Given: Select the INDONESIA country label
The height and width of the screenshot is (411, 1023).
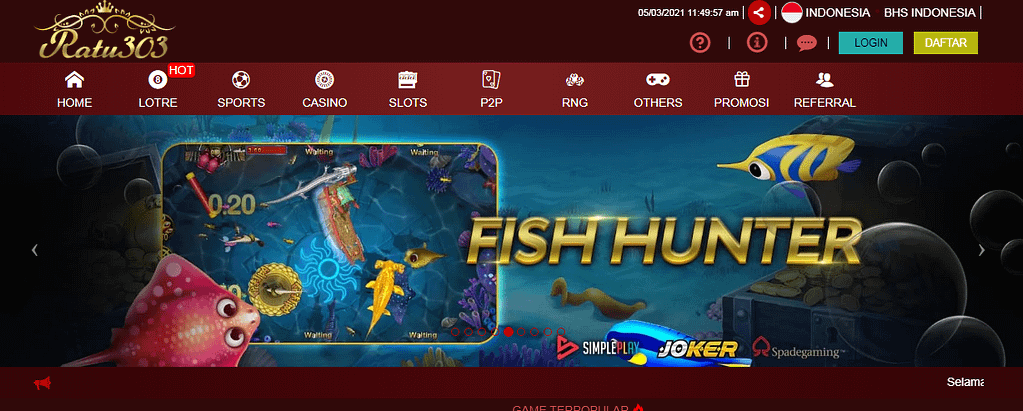Looking at the screenshot, I should click(838, 12).
